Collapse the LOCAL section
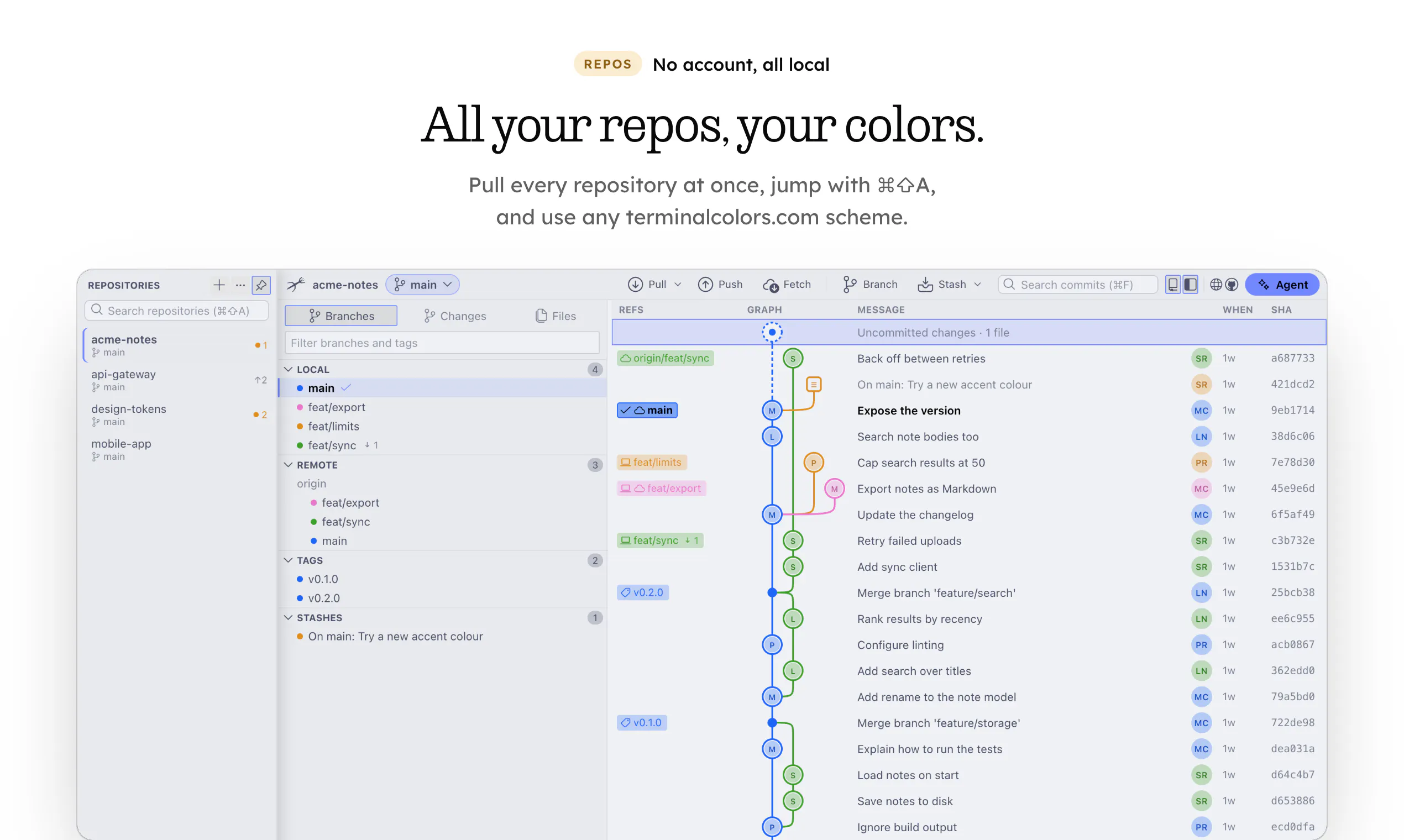This screenshot has width=1404, height=840. [288, 369]
